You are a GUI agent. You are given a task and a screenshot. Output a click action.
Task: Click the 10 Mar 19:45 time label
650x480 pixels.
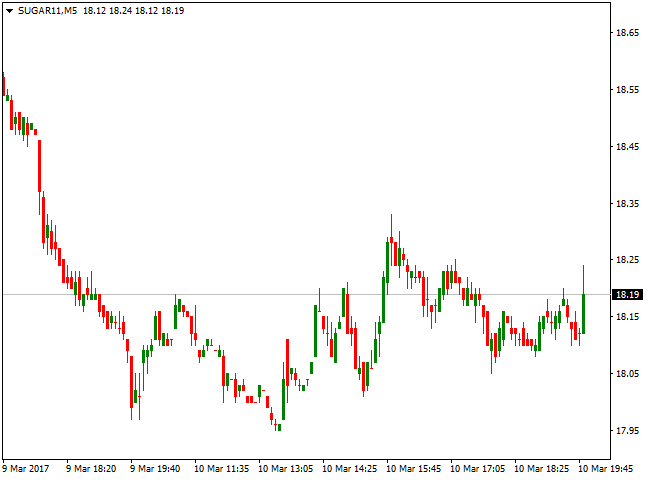[605, 469]
